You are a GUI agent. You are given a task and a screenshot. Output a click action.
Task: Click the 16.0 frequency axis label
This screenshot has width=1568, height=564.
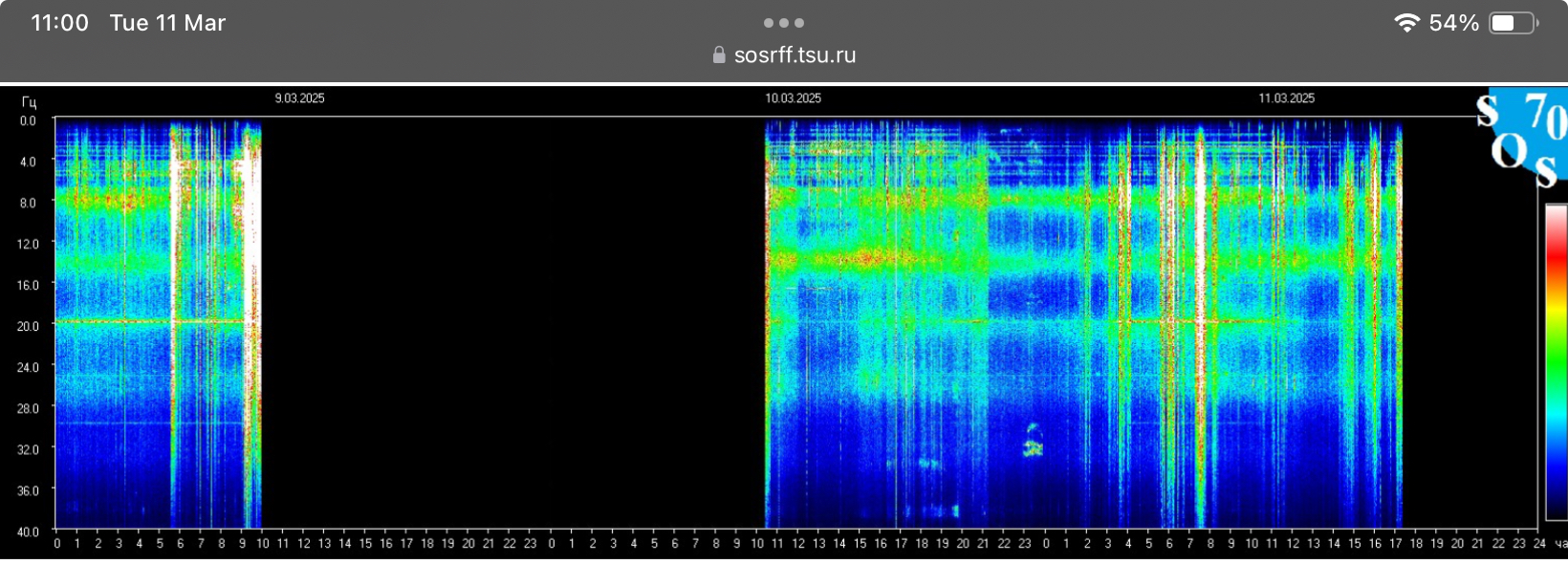click(x=28, y=286)
